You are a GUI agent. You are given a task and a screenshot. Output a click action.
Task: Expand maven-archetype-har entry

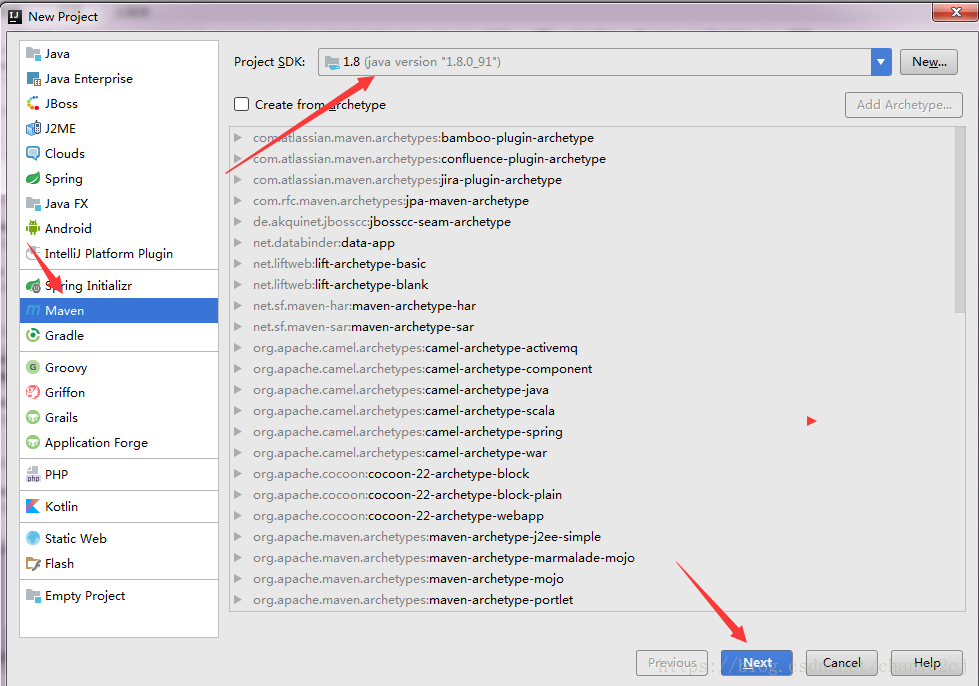pyautogui.click(x=238, y=306)
